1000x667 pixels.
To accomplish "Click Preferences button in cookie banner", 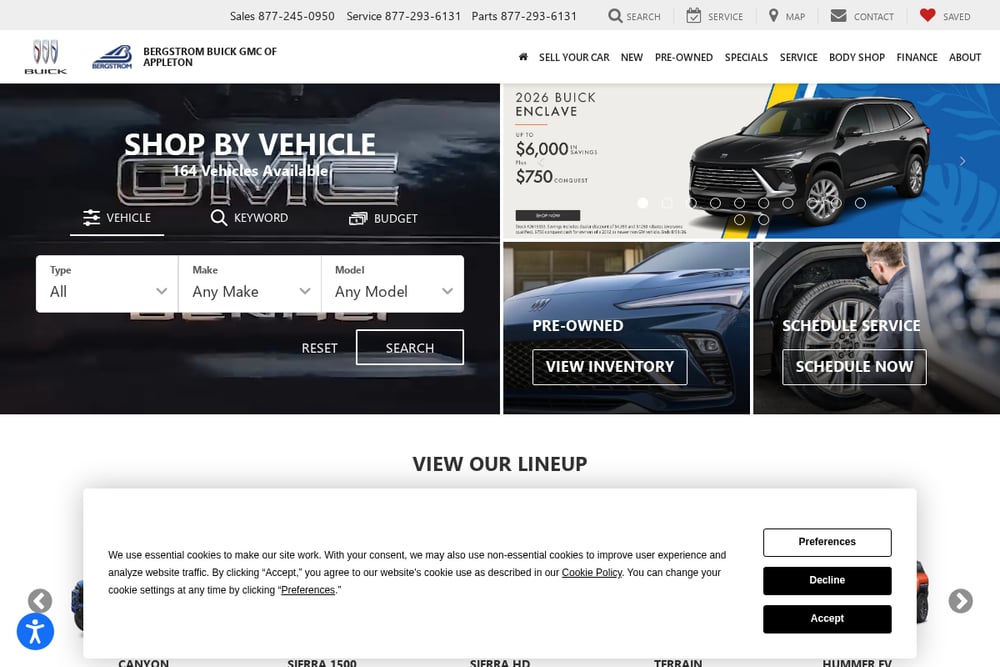I will click(x=827, y=542).
